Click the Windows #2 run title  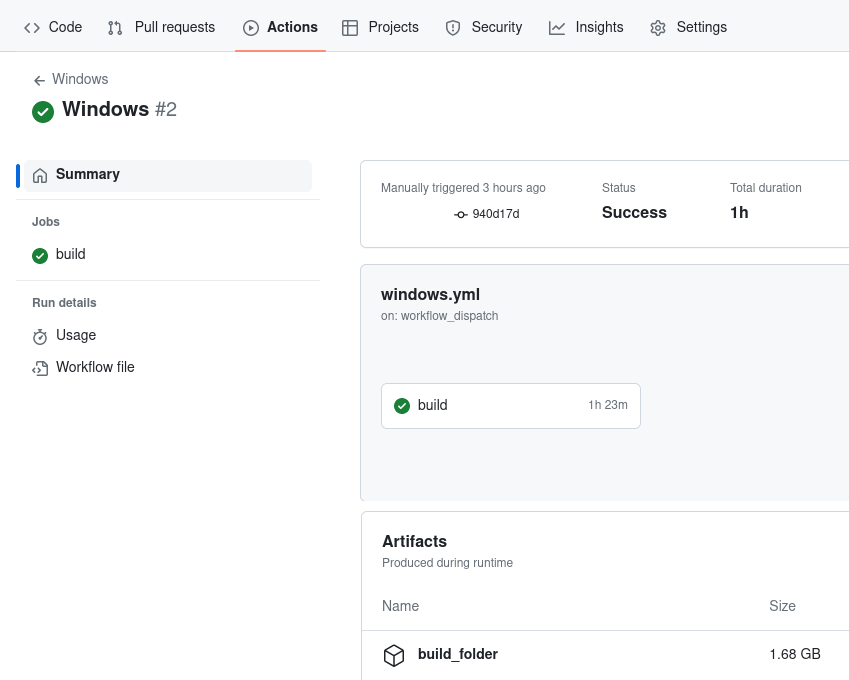[119, 109]
